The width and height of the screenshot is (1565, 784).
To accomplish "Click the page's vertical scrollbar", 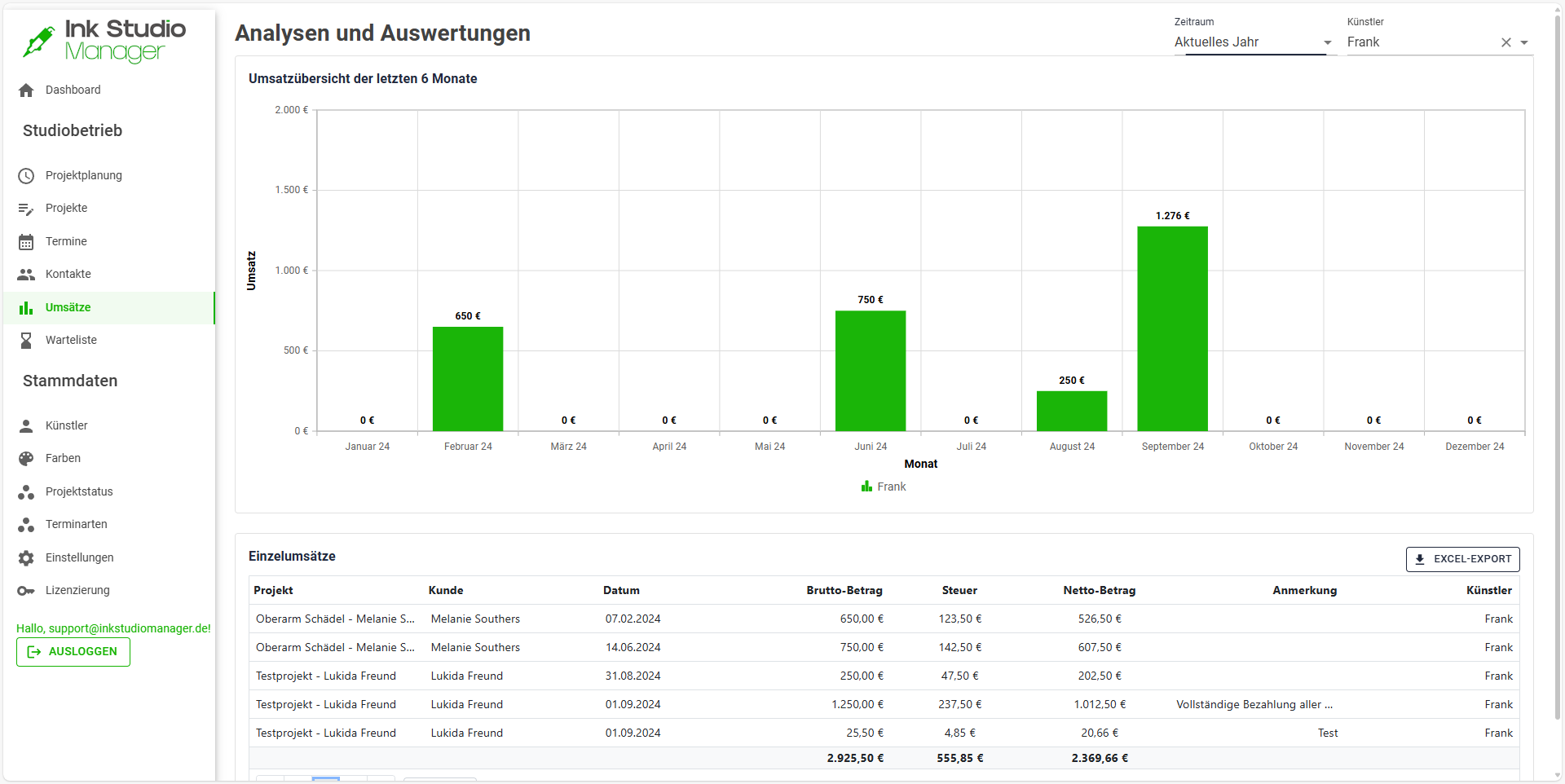I will (1558, 367).
